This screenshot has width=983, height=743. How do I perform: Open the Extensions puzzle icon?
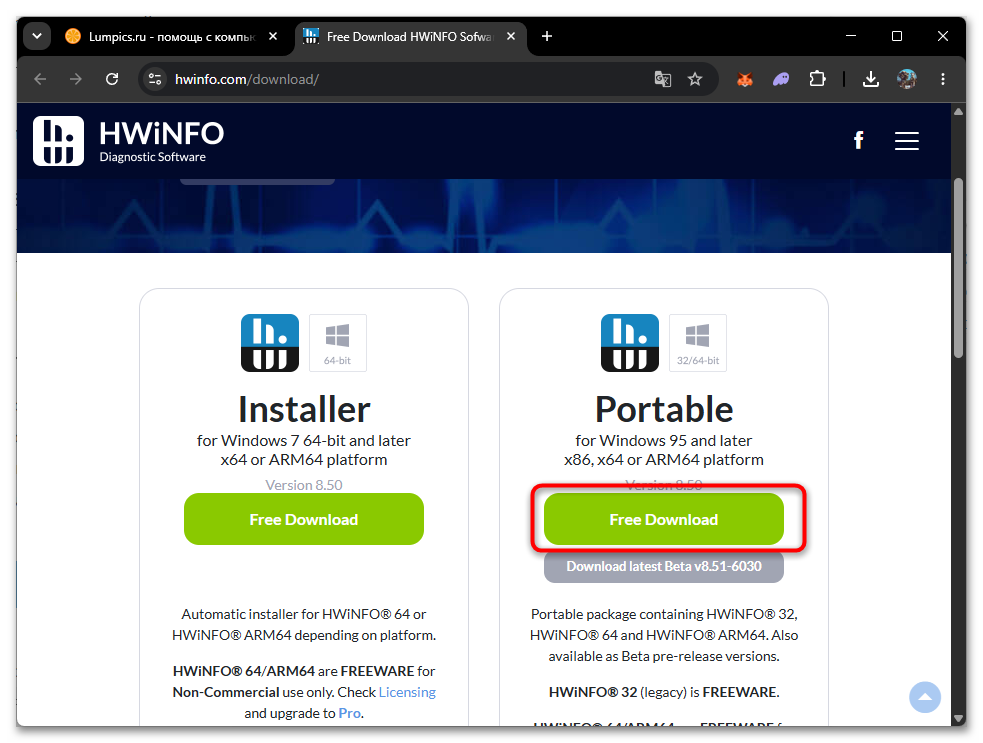(x=817, y=79)
